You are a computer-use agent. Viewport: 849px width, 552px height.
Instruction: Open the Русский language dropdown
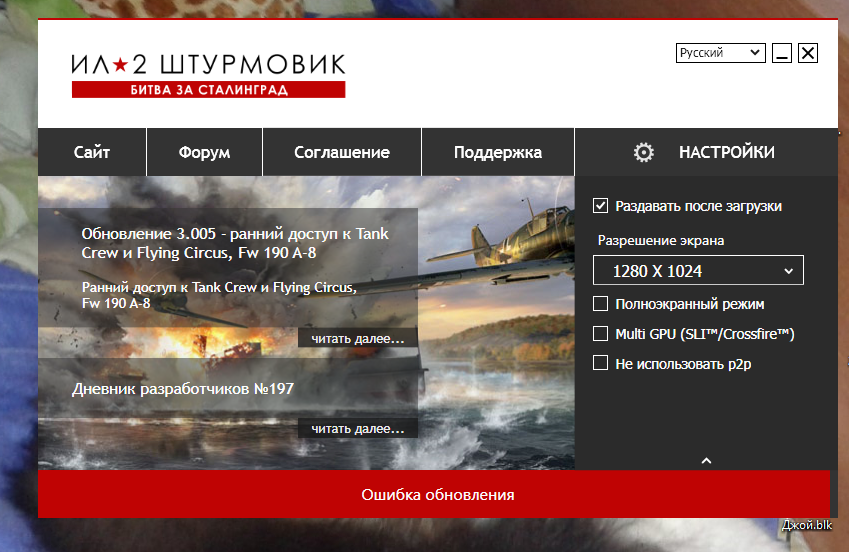[721, 53]
